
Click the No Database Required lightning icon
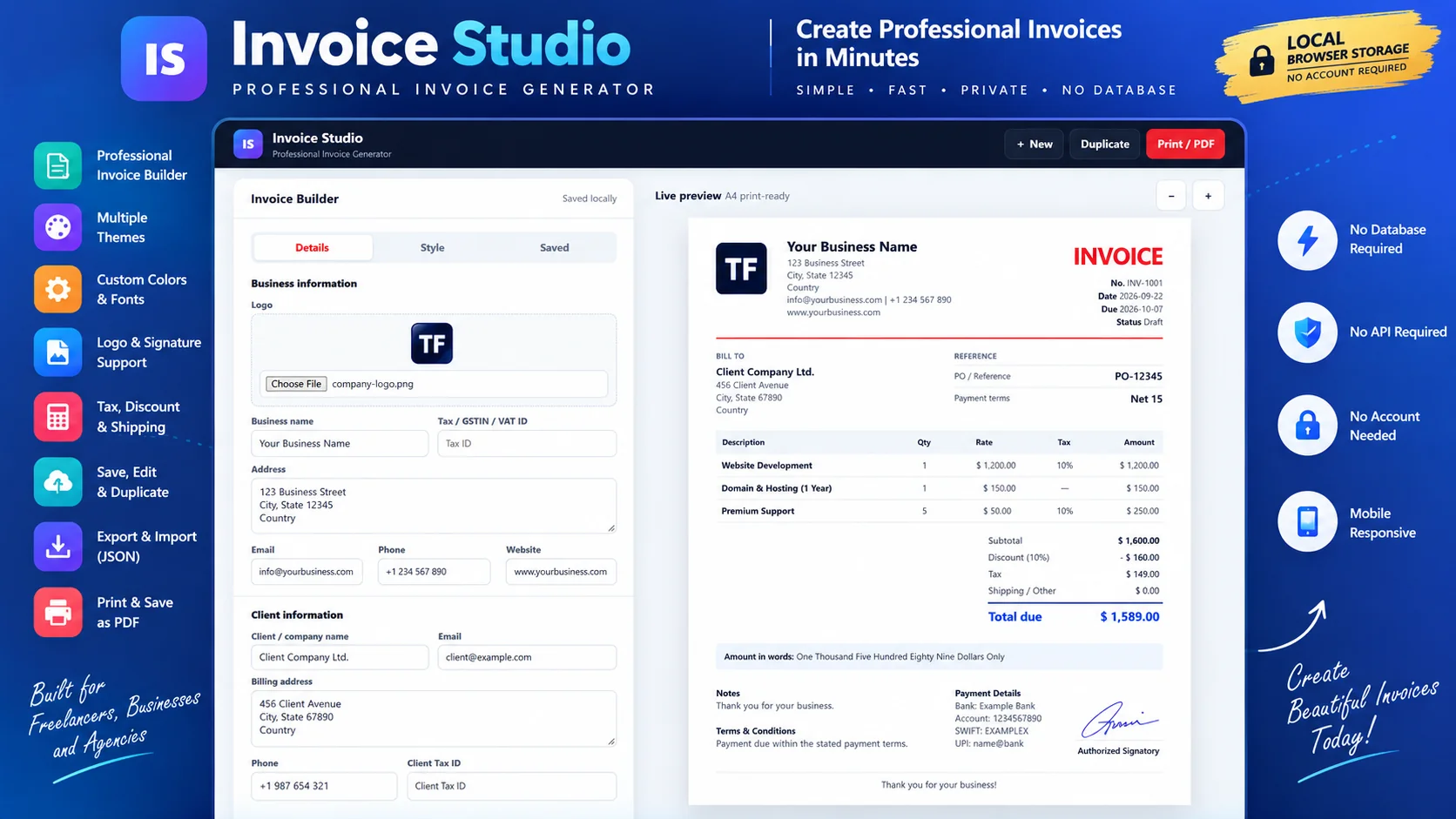pyautogui.click(x=1307, y=240)
